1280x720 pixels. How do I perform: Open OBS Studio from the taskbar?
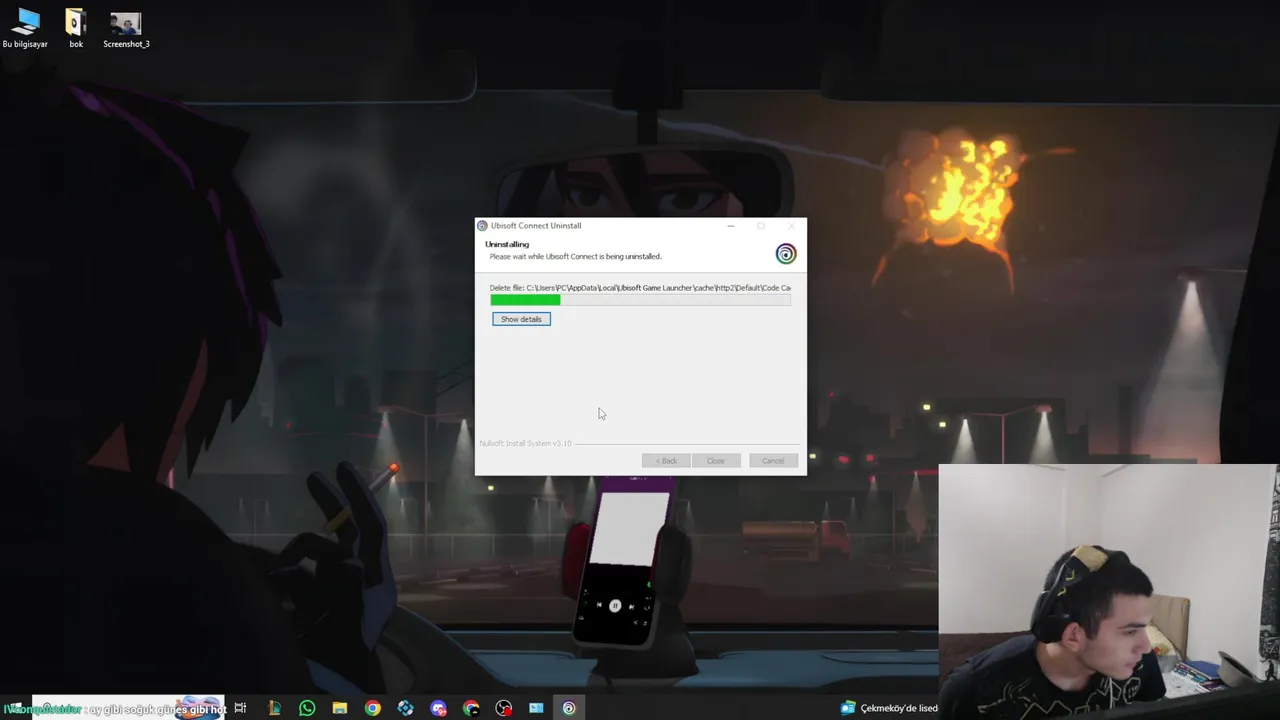[504, 708]
